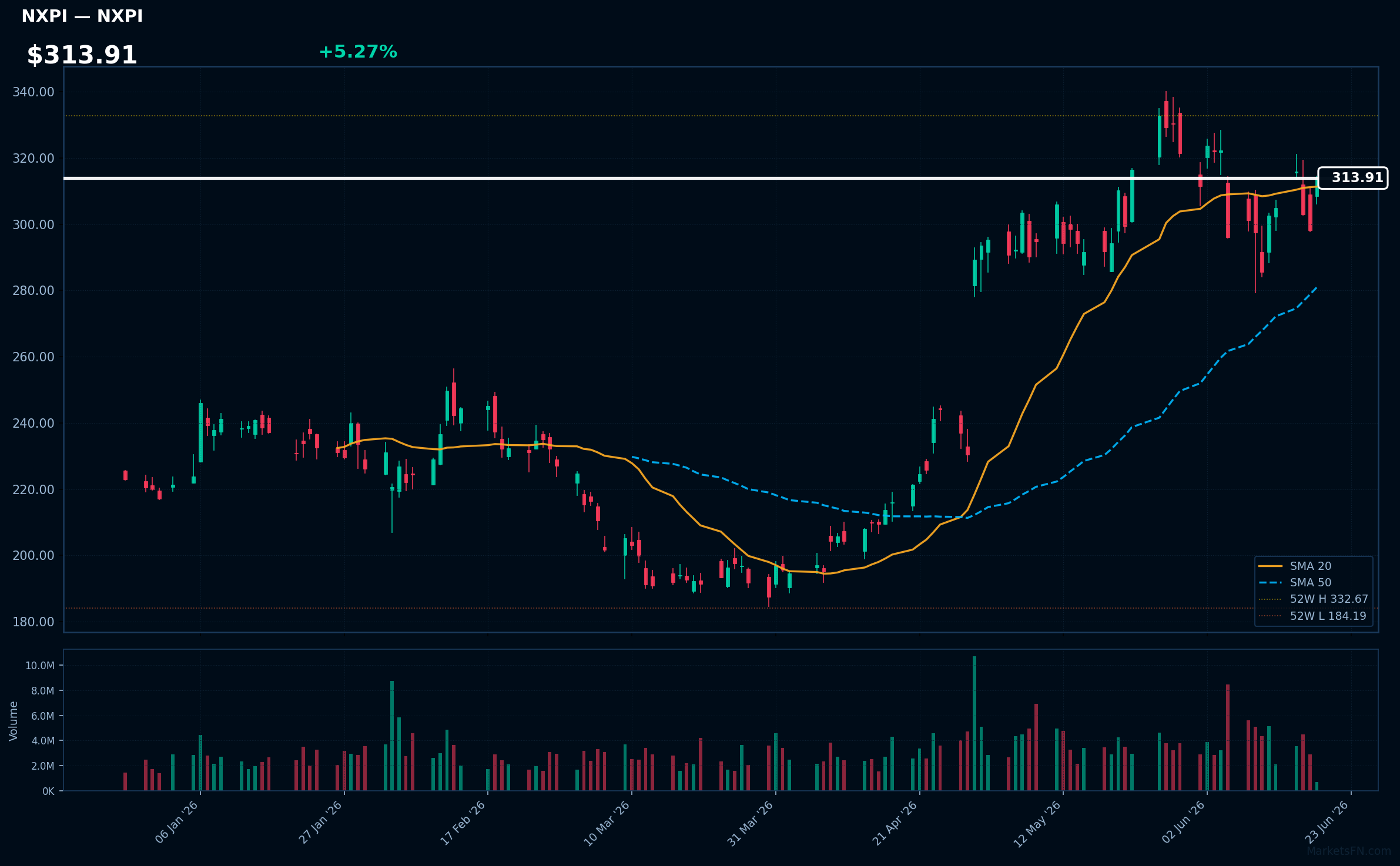Click the 240.00 price axis label

tap(34, 424)
